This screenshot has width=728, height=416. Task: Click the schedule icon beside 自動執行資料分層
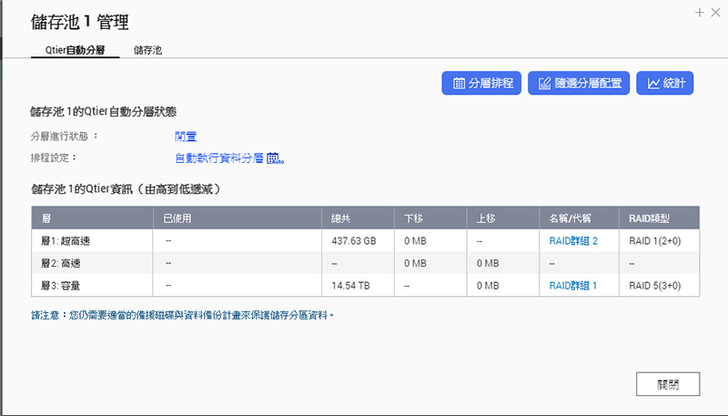(x=275, y=158)
